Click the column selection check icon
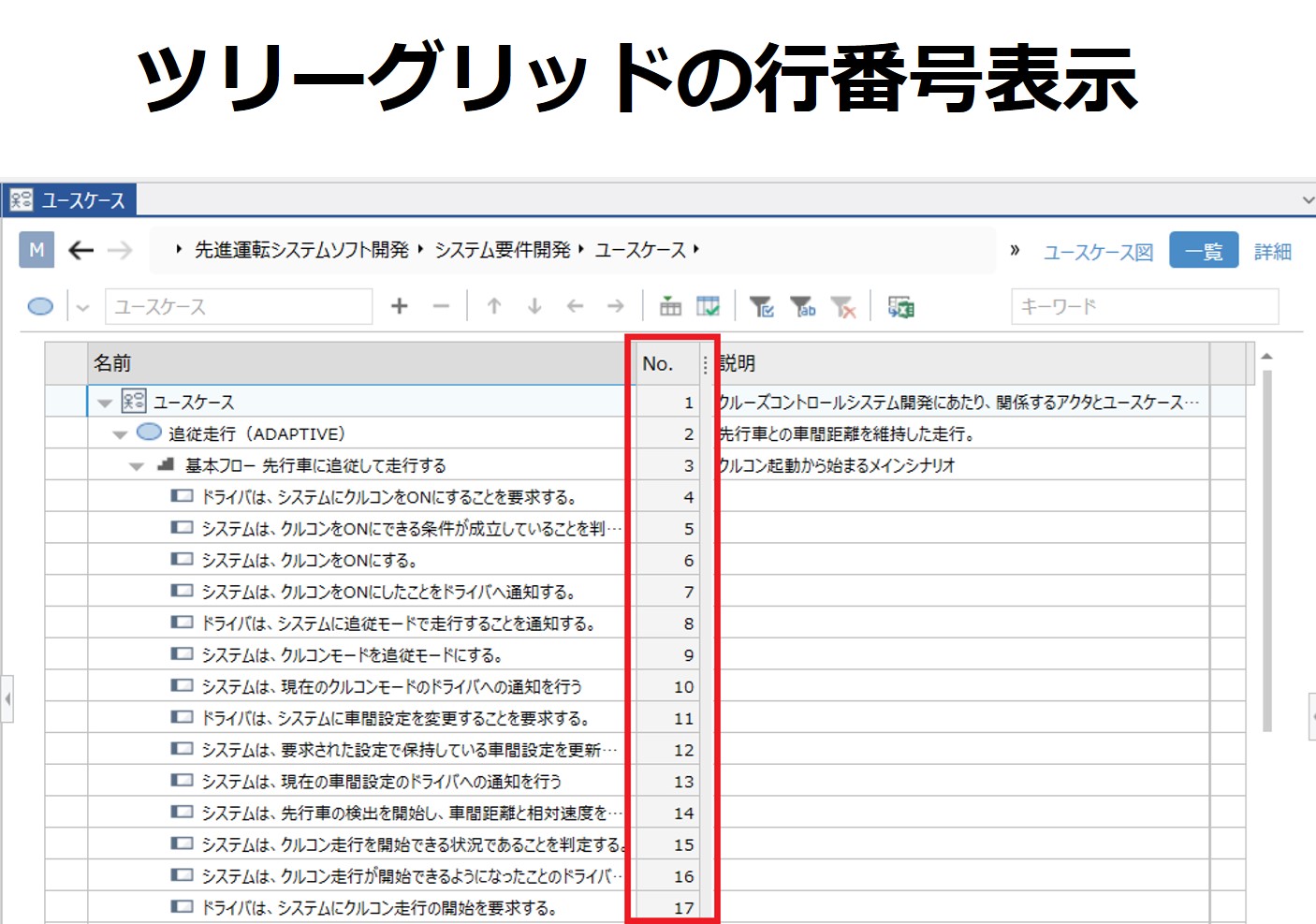1316x924 pixels. [x=709, y=306]
